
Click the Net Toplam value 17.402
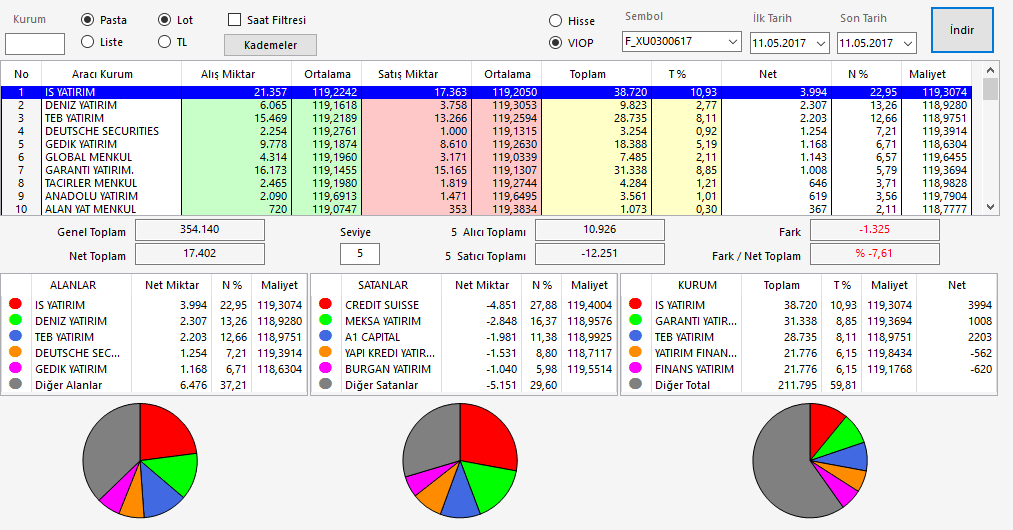200,253
